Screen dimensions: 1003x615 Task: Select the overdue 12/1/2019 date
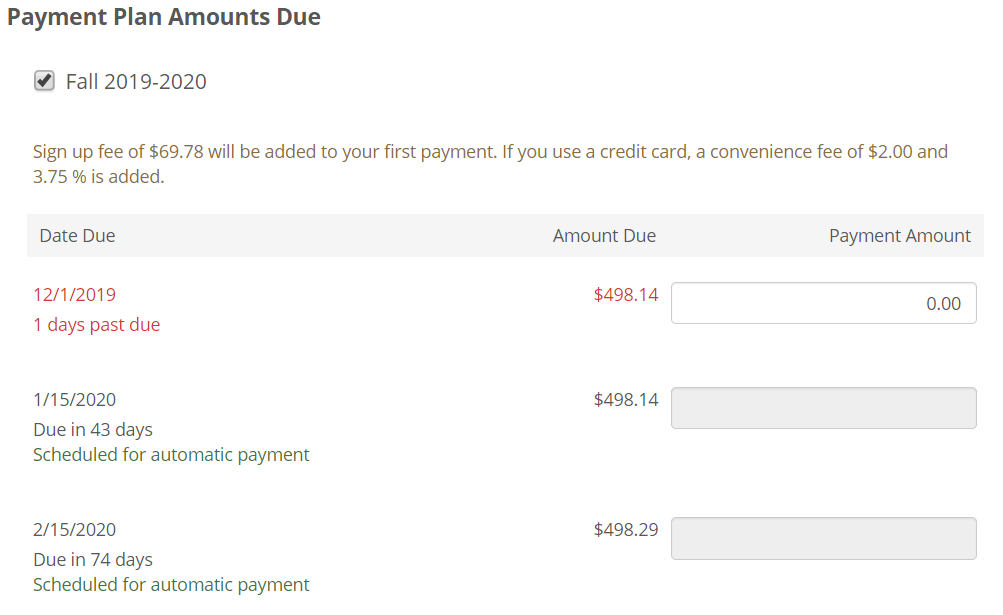pyautogui.click(x=75, y=294)
